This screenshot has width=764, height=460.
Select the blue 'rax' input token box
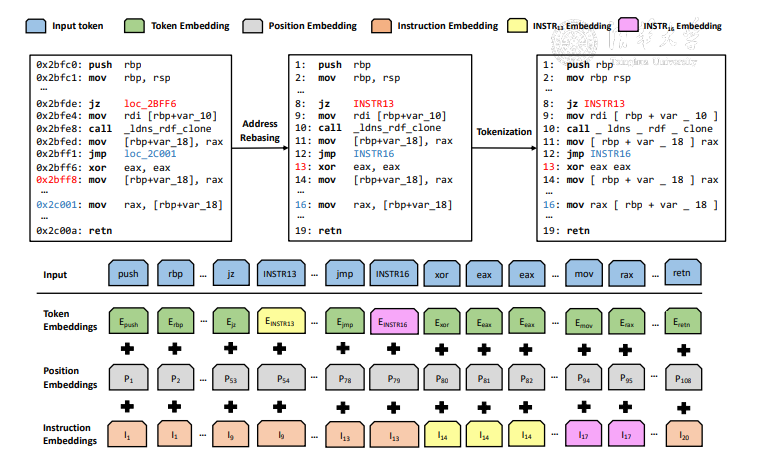(627, 273)
